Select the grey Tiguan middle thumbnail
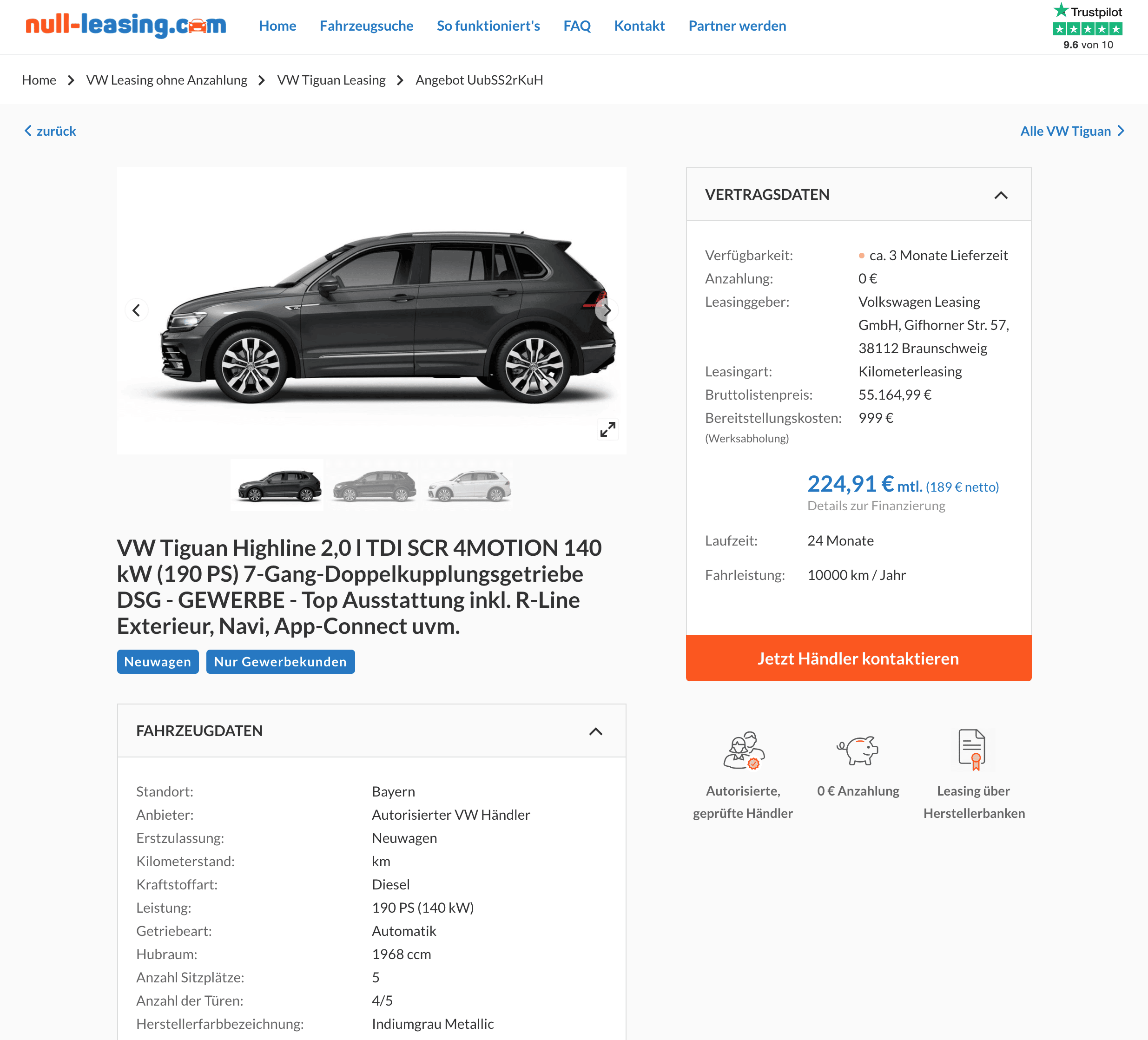Image resolution: width=1148 pixels, height=1040 pixels. [374, 486]
